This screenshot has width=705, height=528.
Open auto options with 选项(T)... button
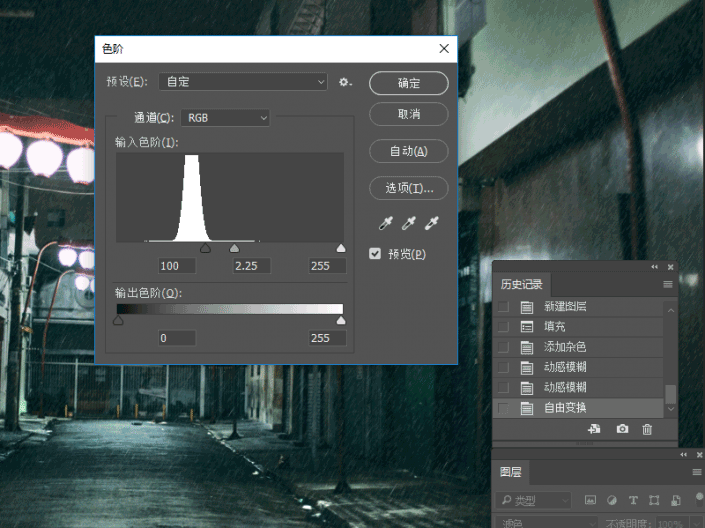pyautogui.click(x=409, y=188)
